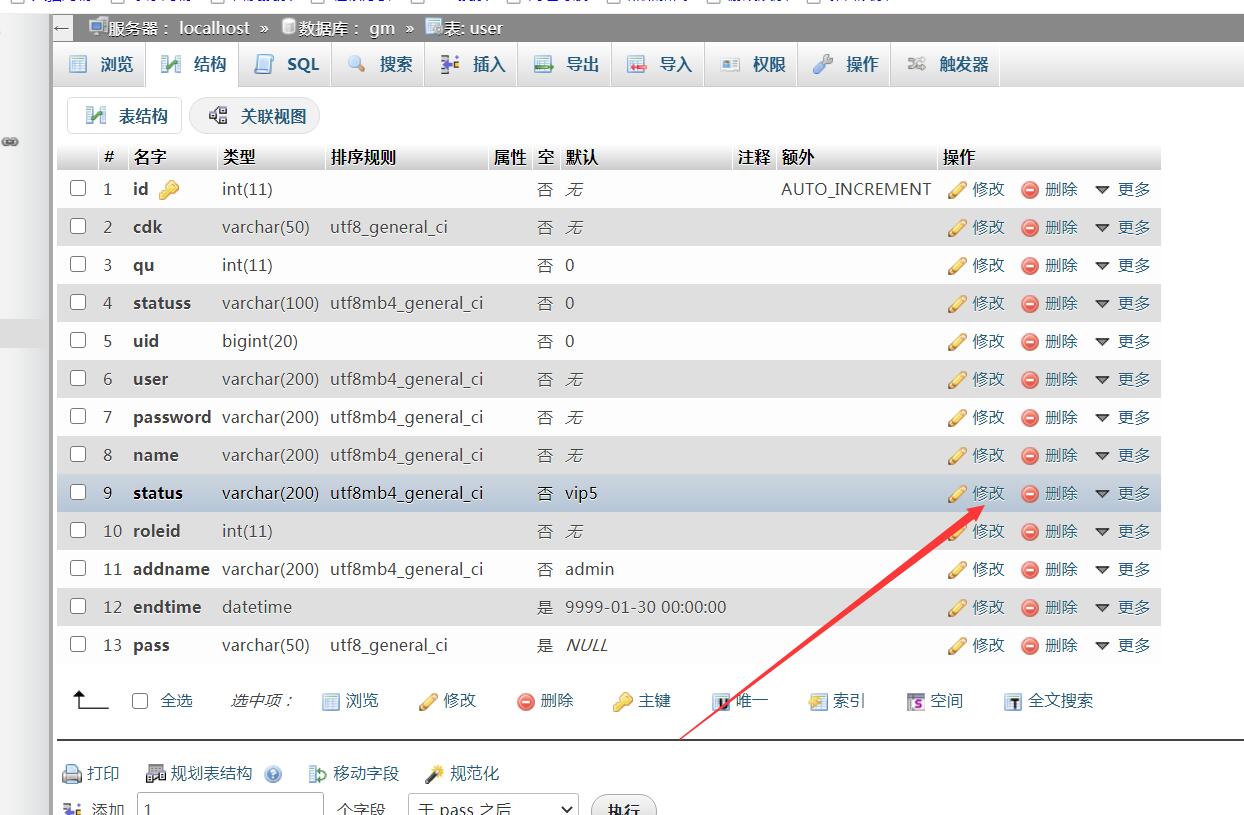Click the move columns icon (移动字段)
Image resolution: width=1244 pixels, height=815 pixels.
tap(318, 774)
